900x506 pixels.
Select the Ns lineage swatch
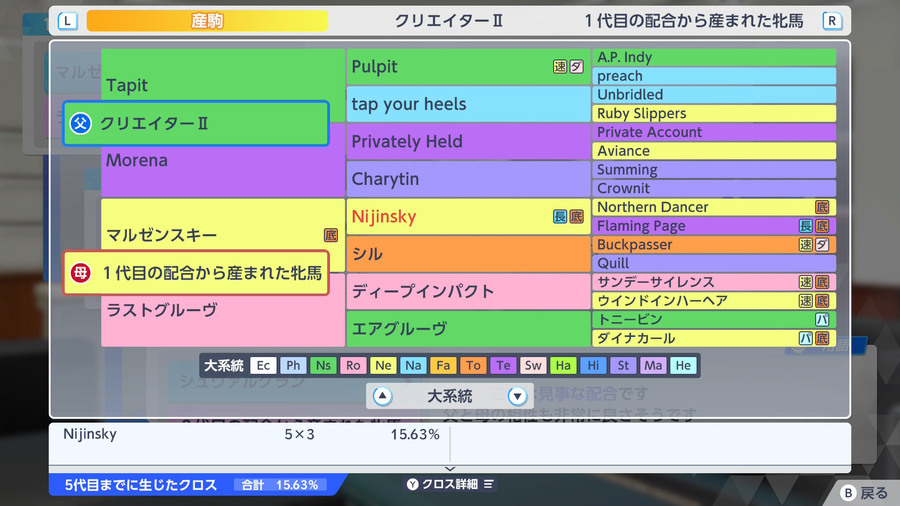pyautogui.click(x=323, y=365)
